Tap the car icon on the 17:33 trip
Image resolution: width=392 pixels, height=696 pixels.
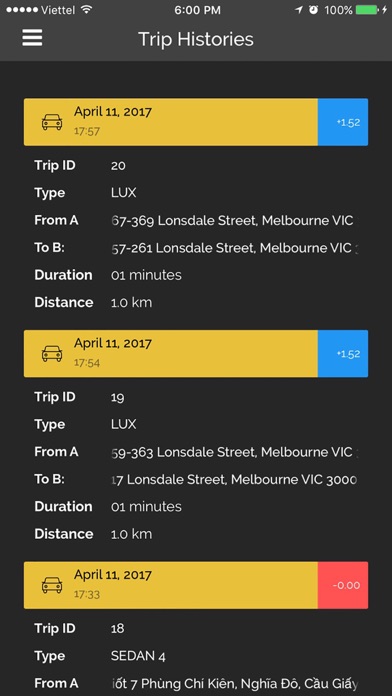(x=52, y=585)
